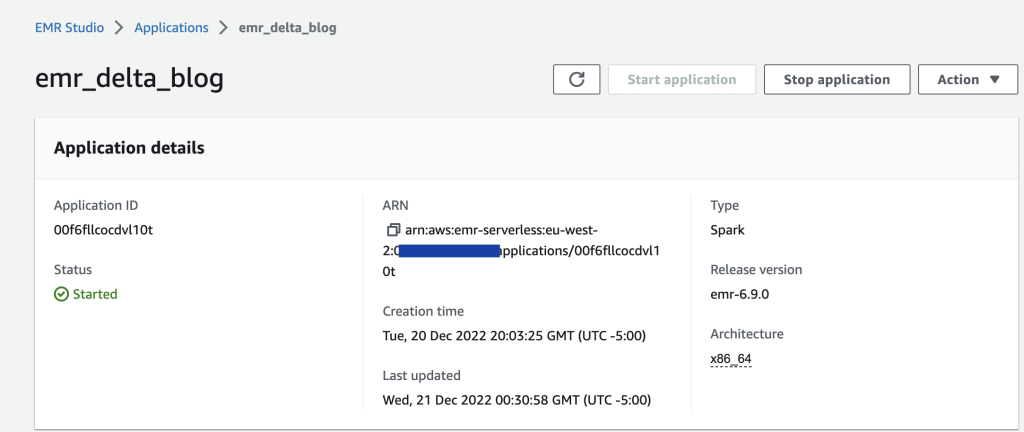Click the x86_64 architecture value
The width and height of the screenshot is (1024, 432).
pos(730,359)
